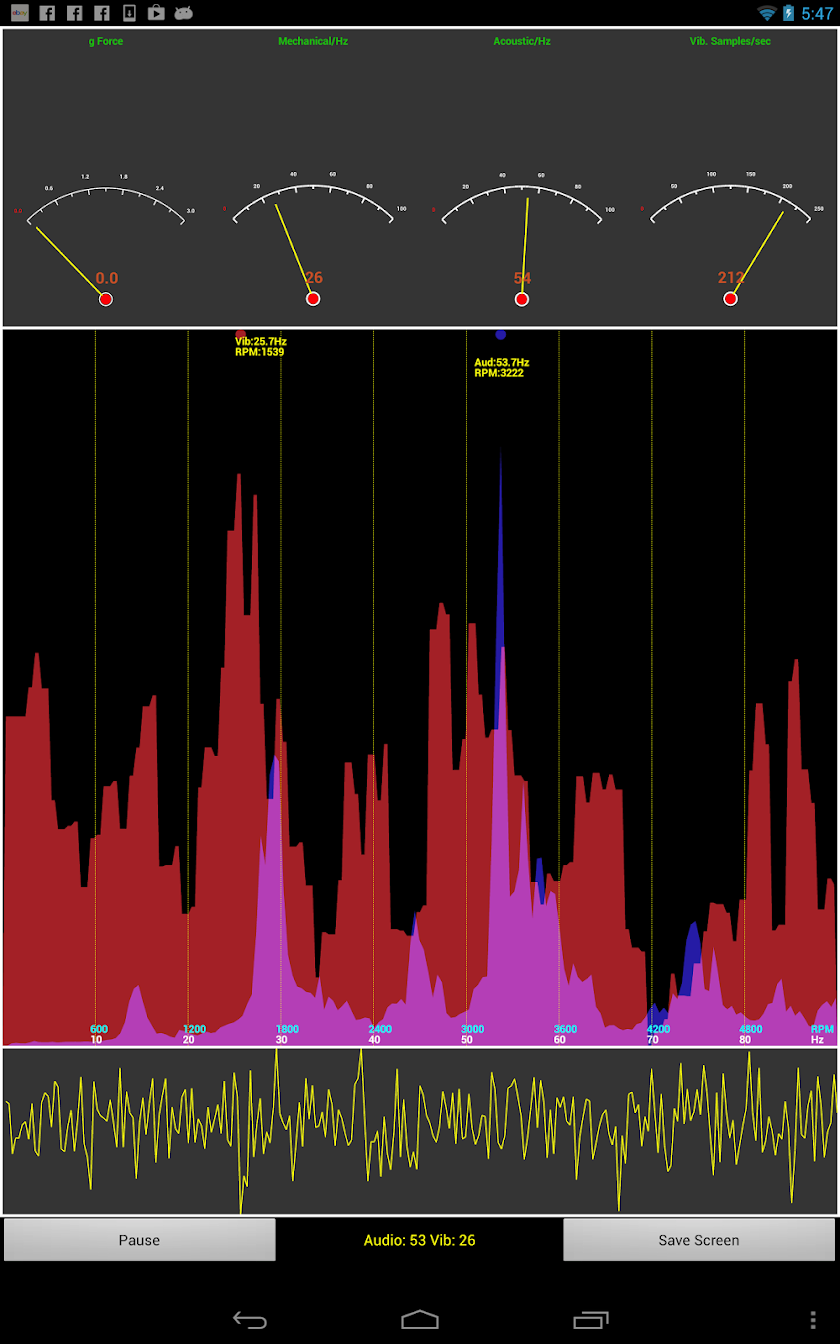Tap the Android head notification icon

tap(183, 13)
